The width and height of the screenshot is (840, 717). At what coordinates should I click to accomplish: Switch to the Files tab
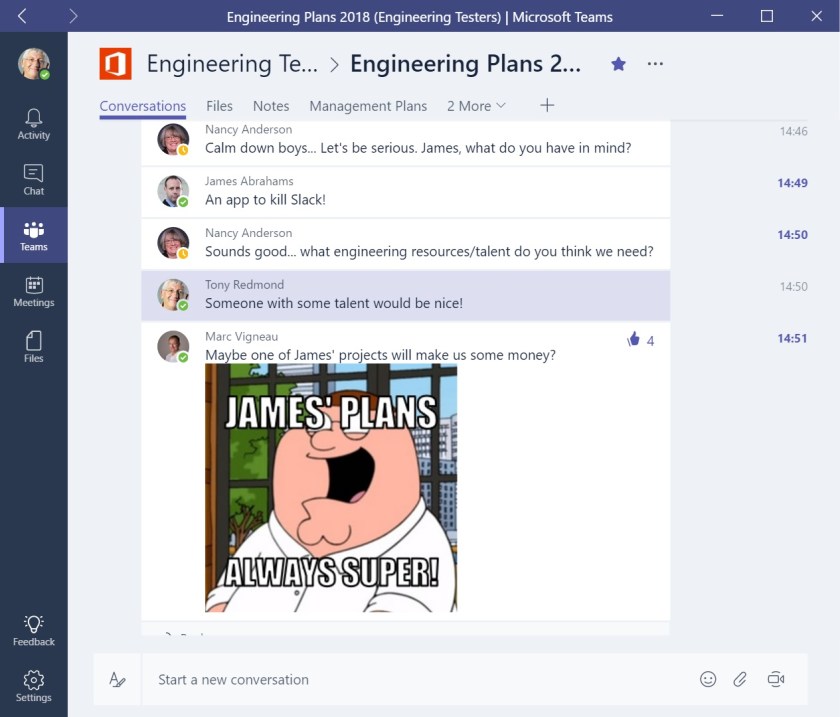click(x=219, y=106)
